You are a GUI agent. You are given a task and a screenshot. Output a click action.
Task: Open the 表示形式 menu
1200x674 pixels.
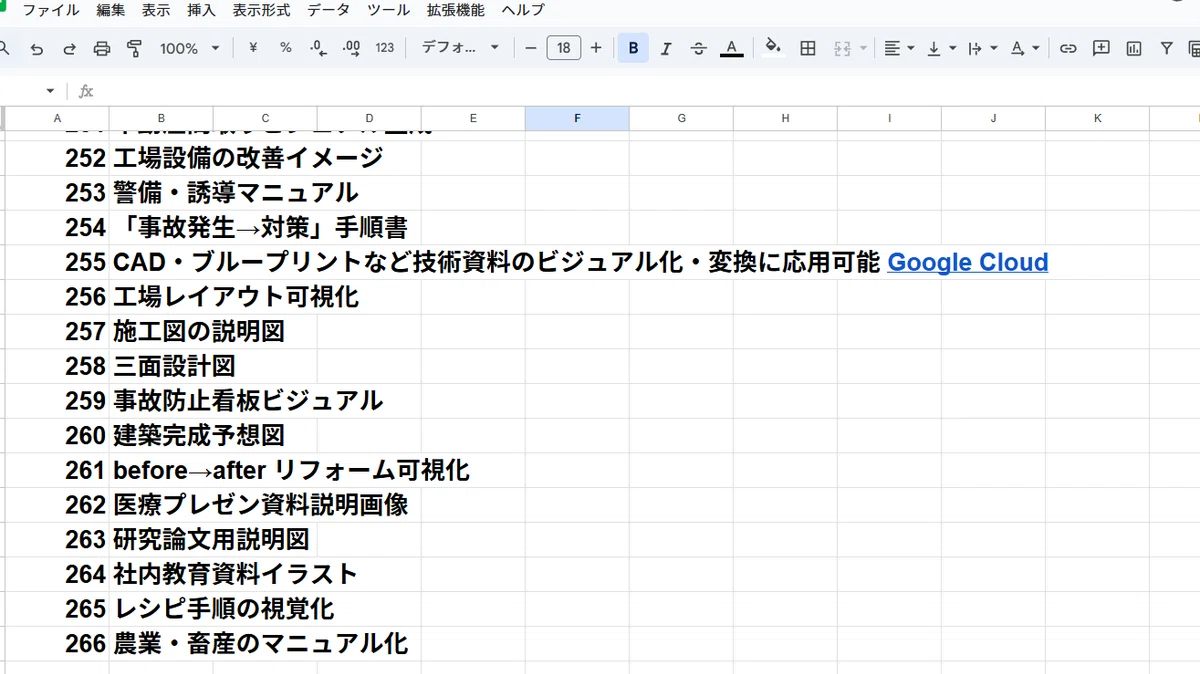[x=261, y=10]
